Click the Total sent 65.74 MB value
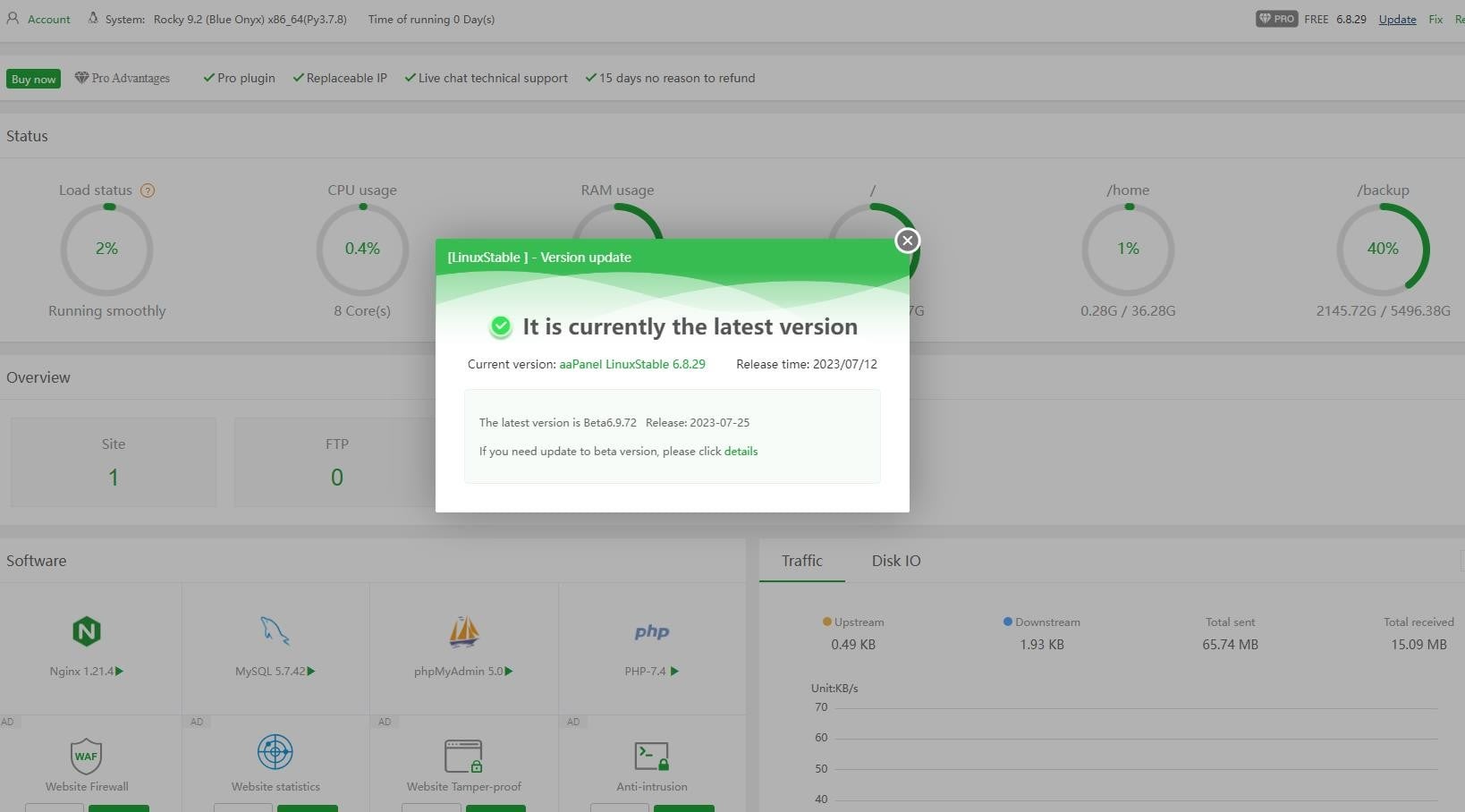Image resolution: width=1465 pixels, height=812 pixels. tap(1230, 645)
